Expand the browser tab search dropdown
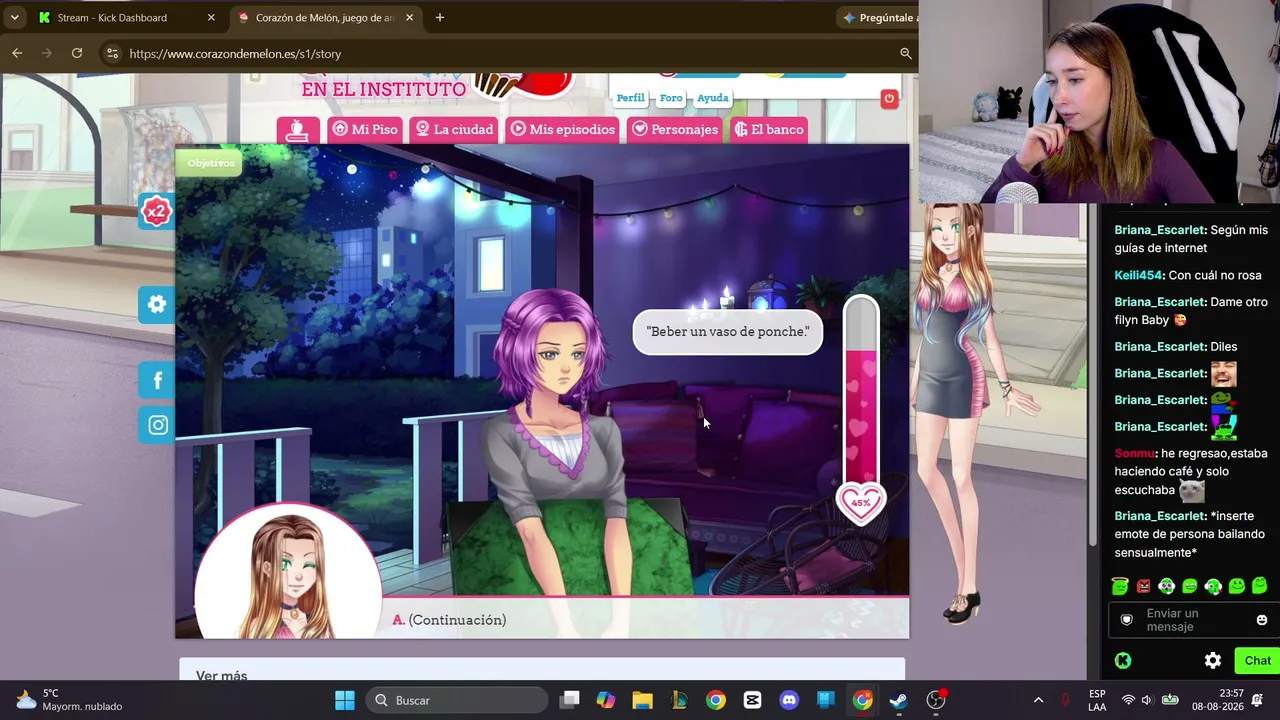The image size is (1280, 720). click(x=14, y=17)
